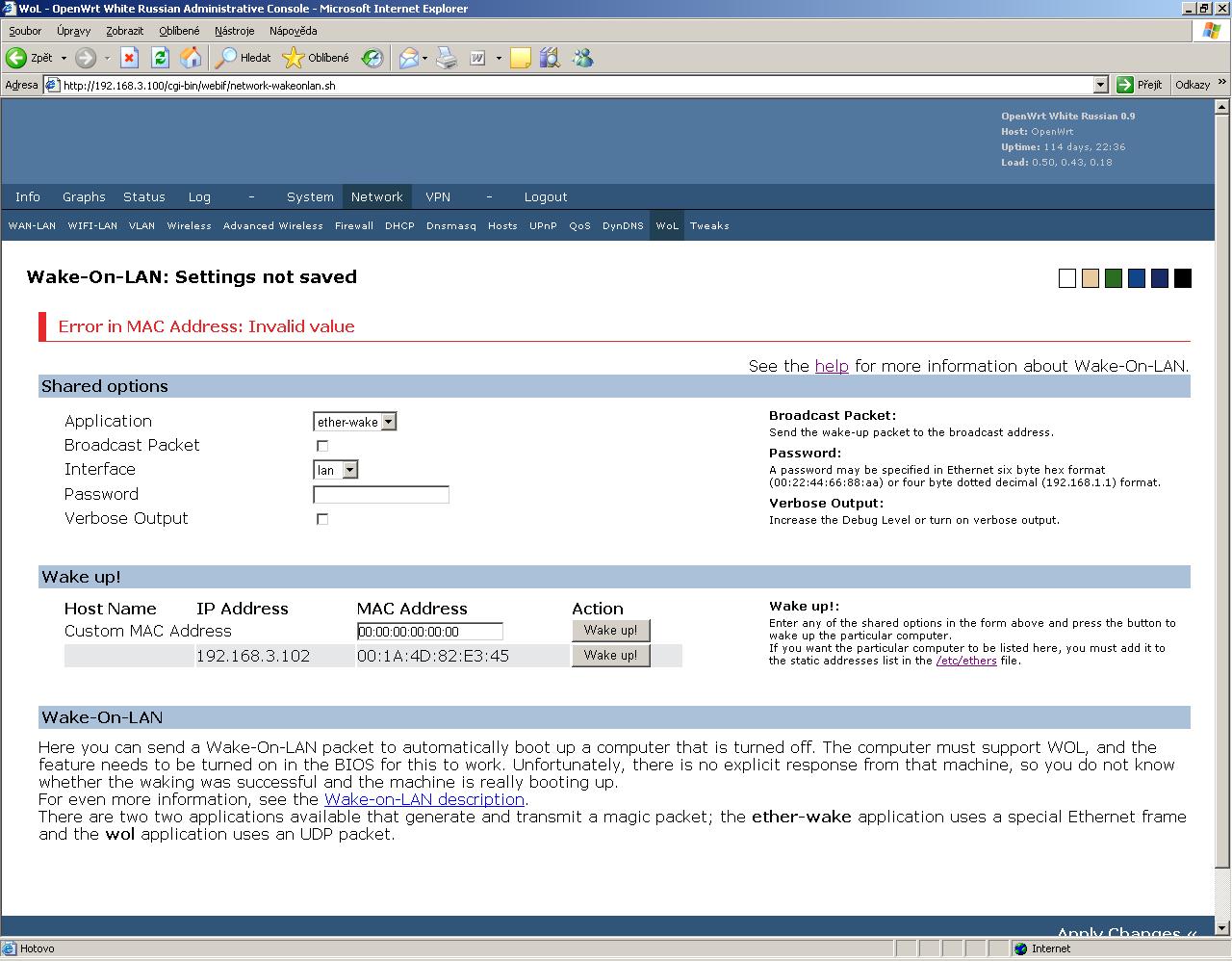The height and width of the screenshot is (961, 1232).
Task: Open Search (Hledat) magnifier icon
Action: coord(225,58)
